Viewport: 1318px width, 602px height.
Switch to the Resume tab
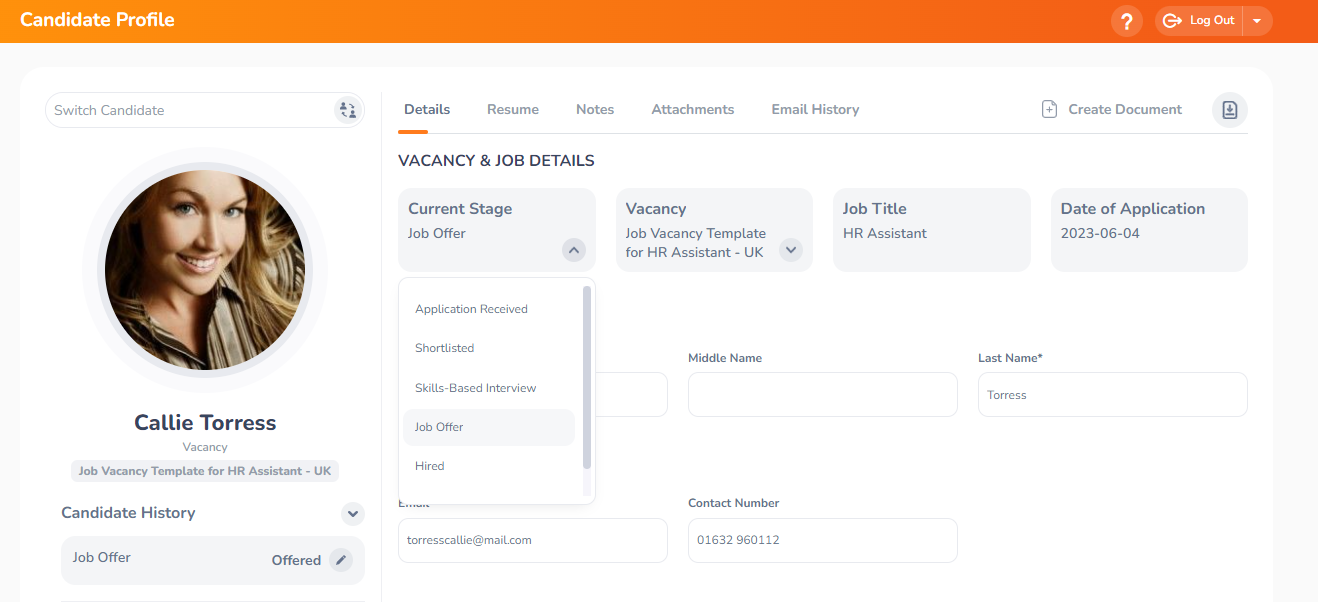(513, 110)
